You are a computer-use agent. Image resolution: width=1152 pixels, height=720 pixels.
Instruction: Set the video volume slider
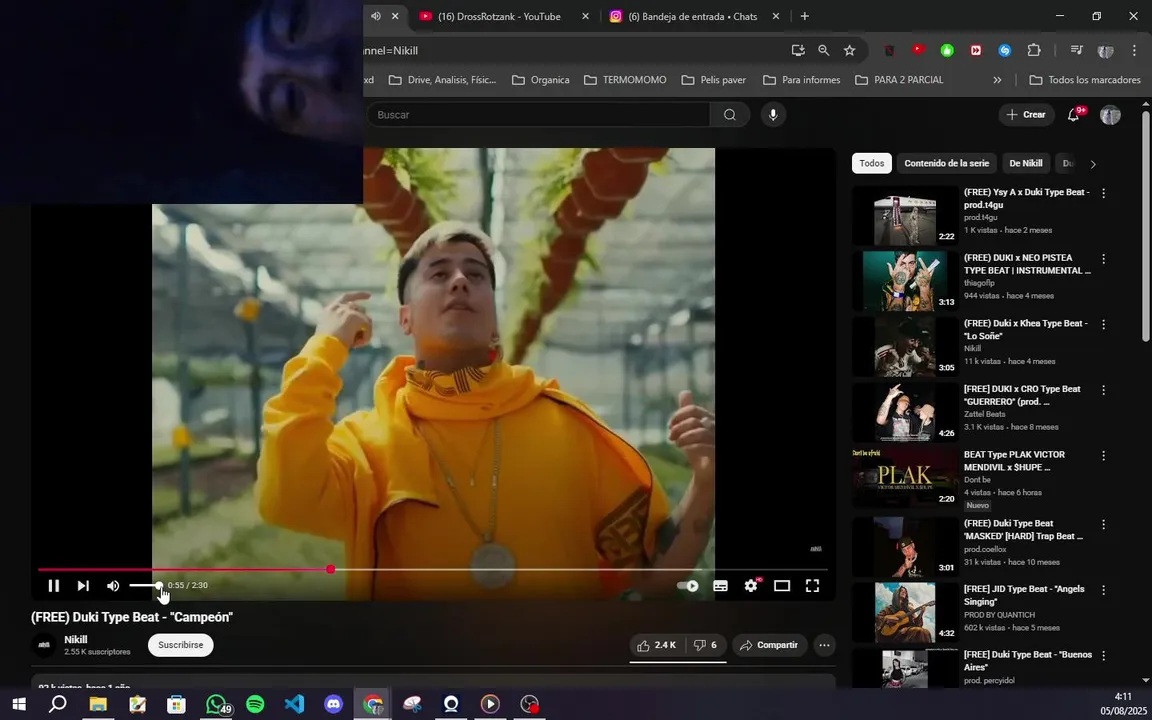click(145, 586)
